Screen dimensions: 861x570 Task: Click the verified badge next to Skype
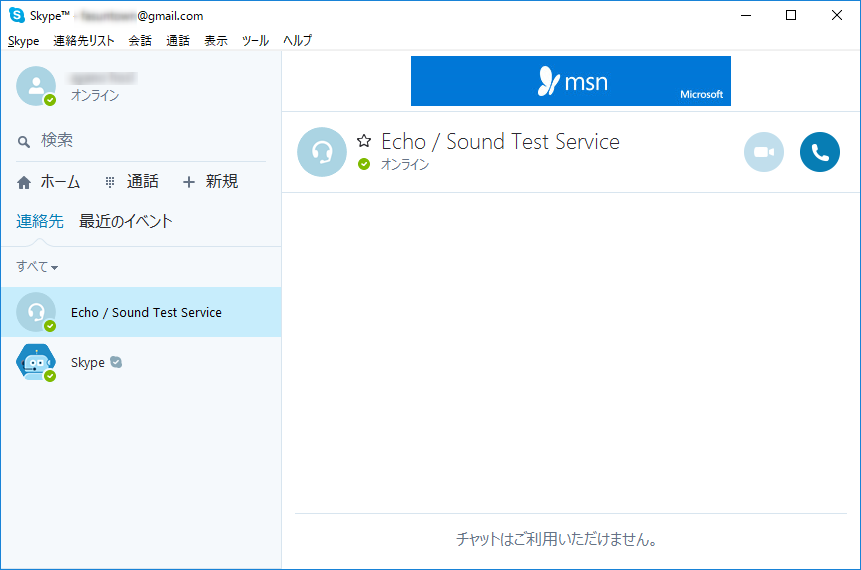[116, 362]
